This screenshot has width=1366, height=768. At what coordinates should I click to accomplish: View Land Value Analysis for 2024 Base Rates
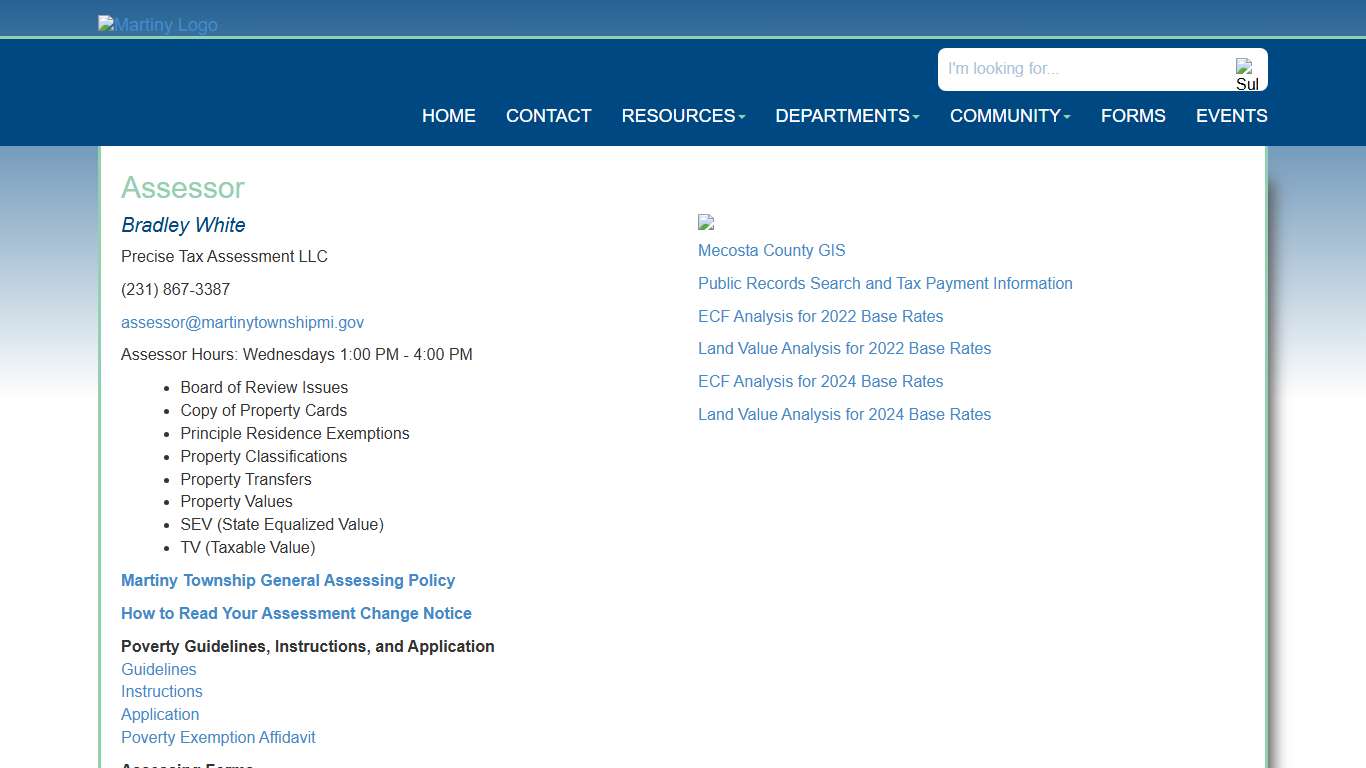coord(844,415)
